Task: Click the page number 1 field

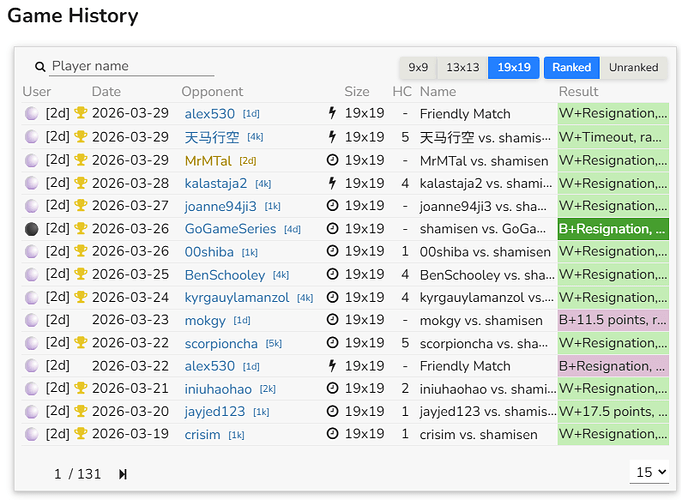Action: [x=59, y=474]
